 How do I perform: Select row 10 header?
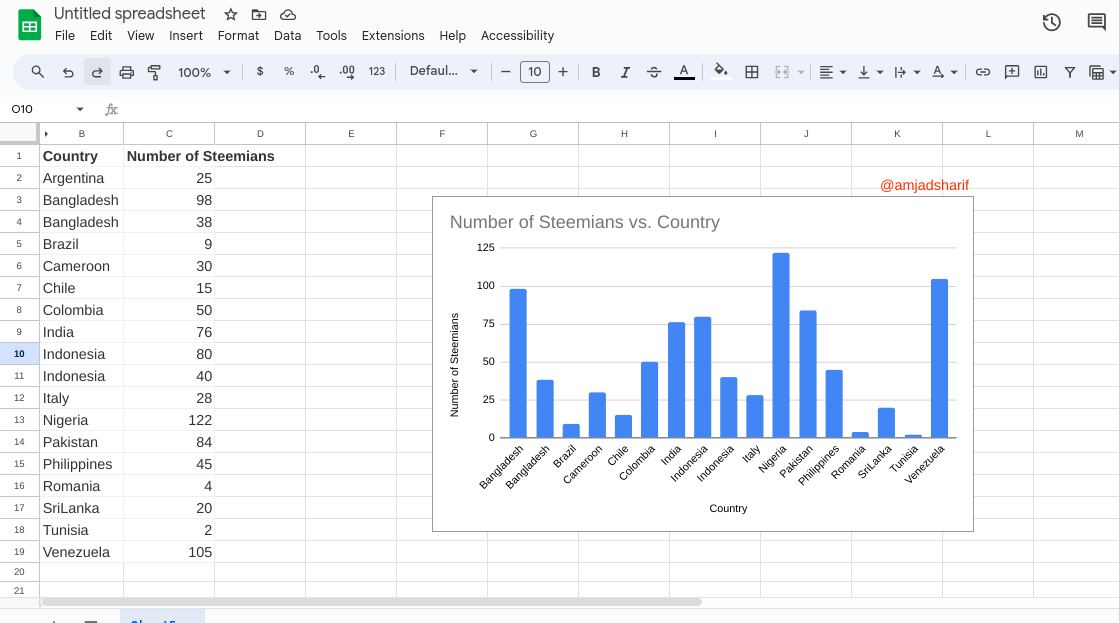pyautogui.click(x=19, y=354)
